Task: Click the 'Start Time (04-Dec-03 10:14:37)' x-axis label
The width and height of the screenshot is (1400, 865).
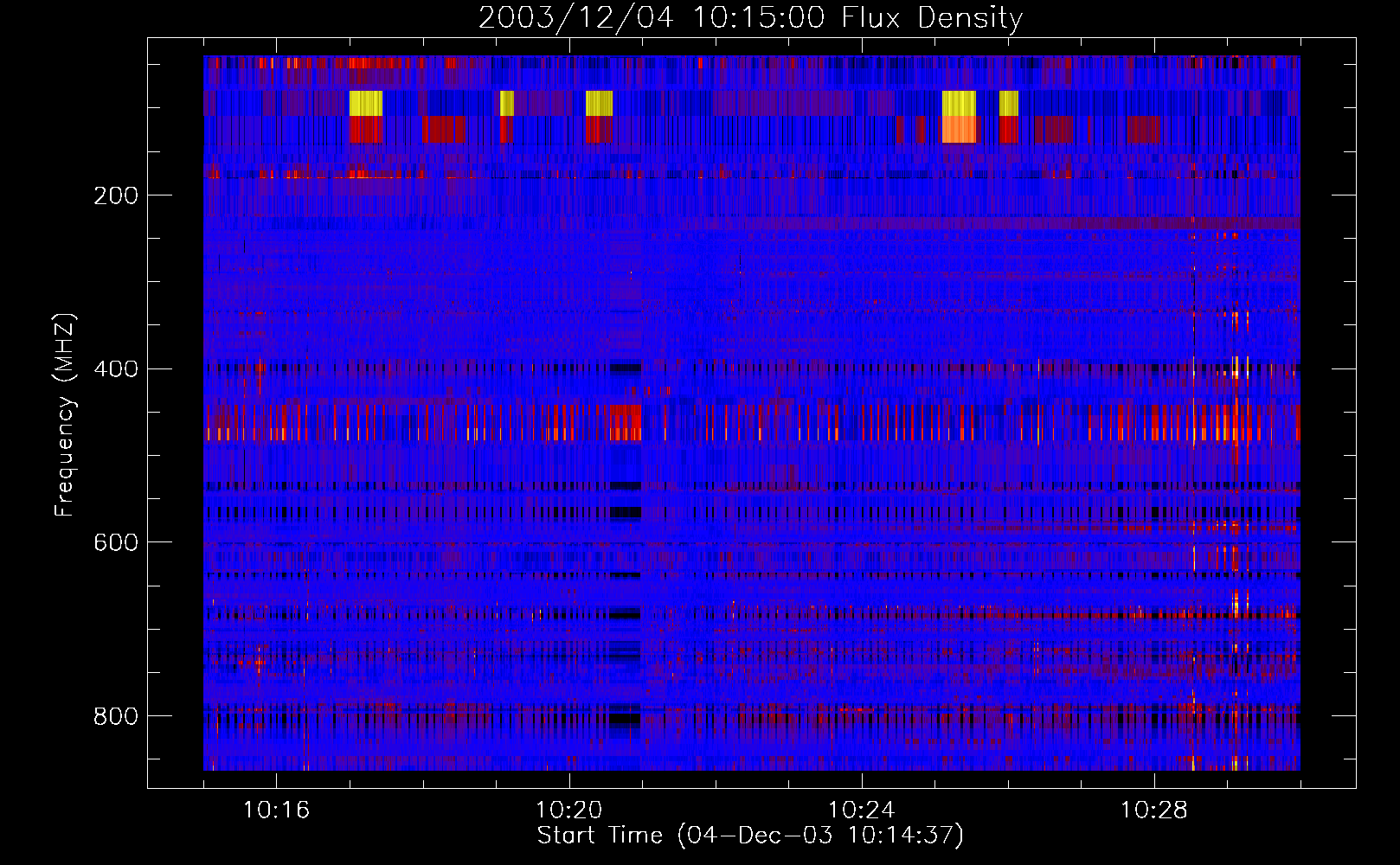Action: (x=750, y=836)
